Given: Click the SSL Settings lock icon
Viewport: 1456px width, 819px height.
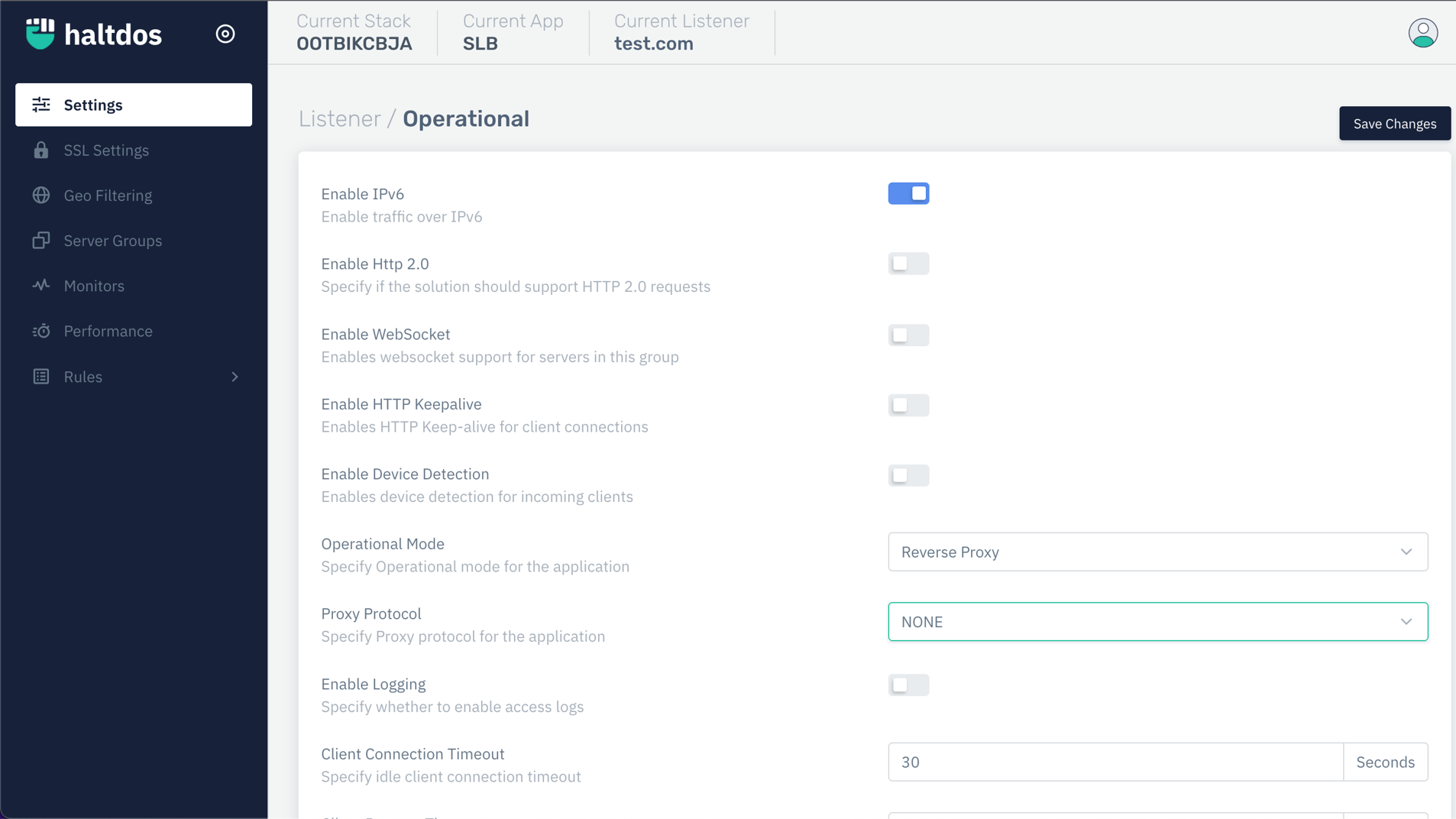Looking at the screenshot, I should click(x=41, y=151).
